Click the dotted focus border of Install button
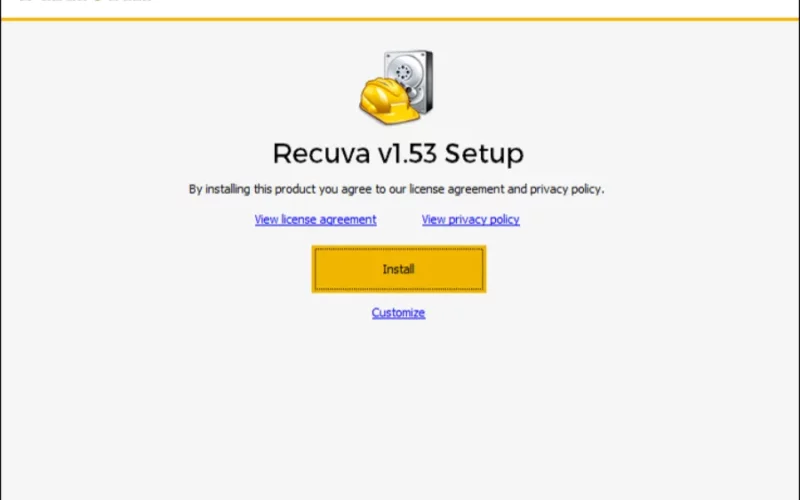The width and height of the screenshot is (800, 500). tap(398, 249)
